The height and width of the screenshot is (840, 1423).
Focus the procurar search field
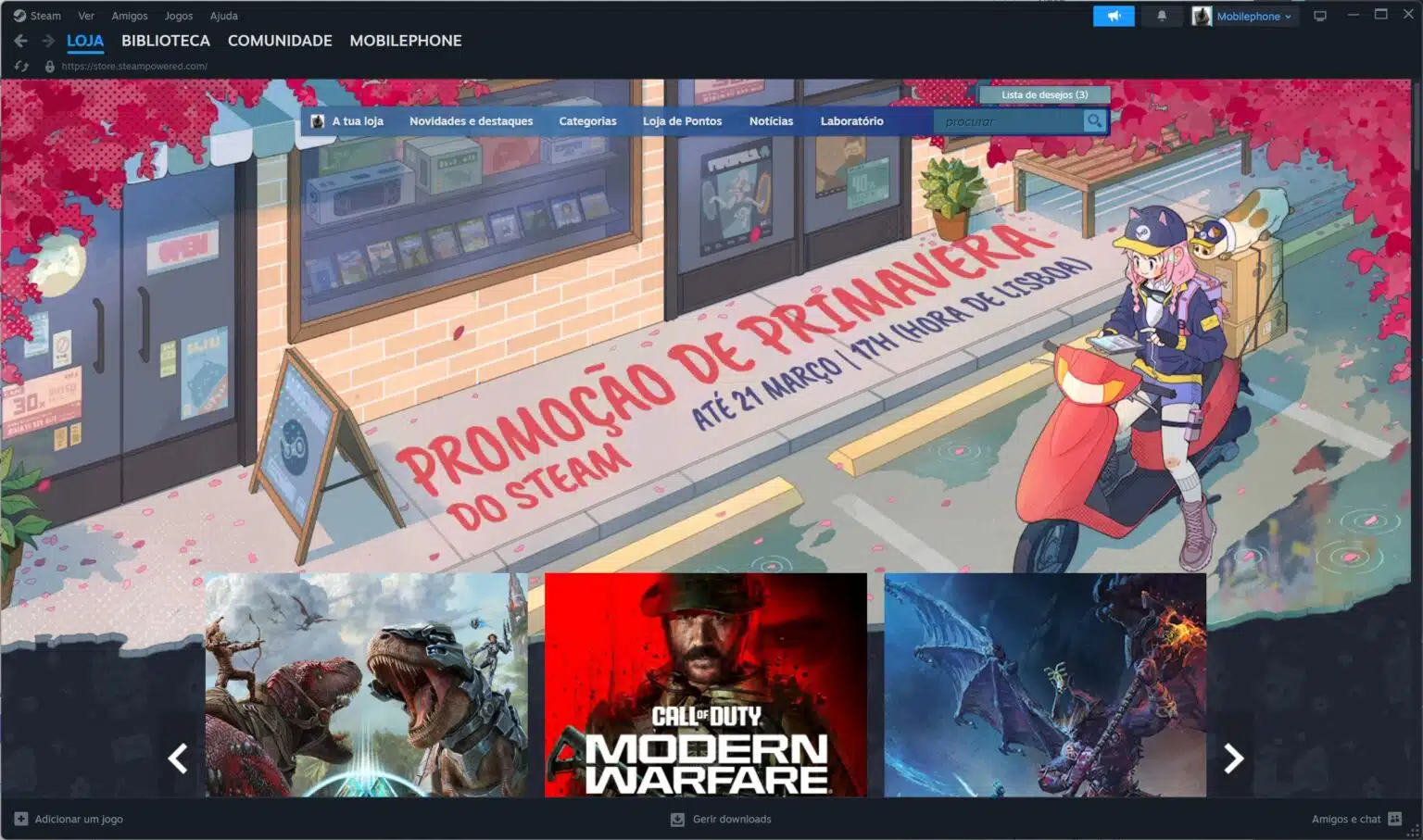(1009, 121)
